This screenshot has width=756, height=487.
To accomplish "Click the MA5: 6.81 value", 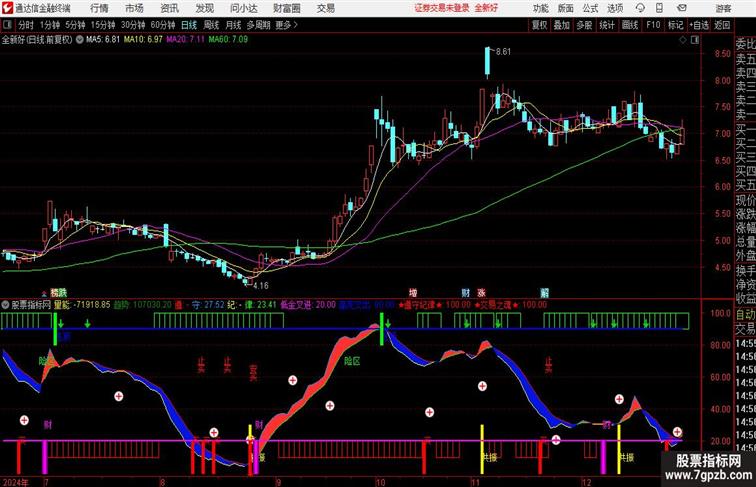I will tap(103, 40).
